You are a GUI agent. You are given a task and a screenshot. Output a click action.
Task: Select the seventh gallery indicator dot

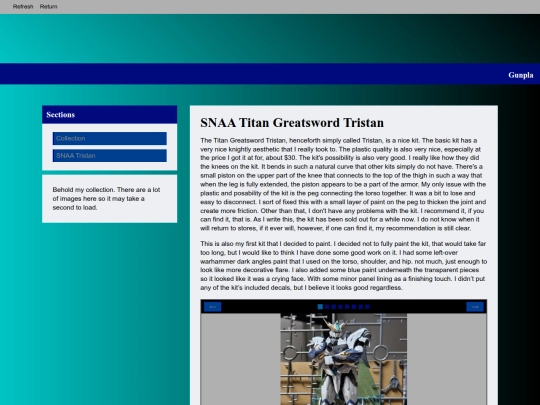361,307
